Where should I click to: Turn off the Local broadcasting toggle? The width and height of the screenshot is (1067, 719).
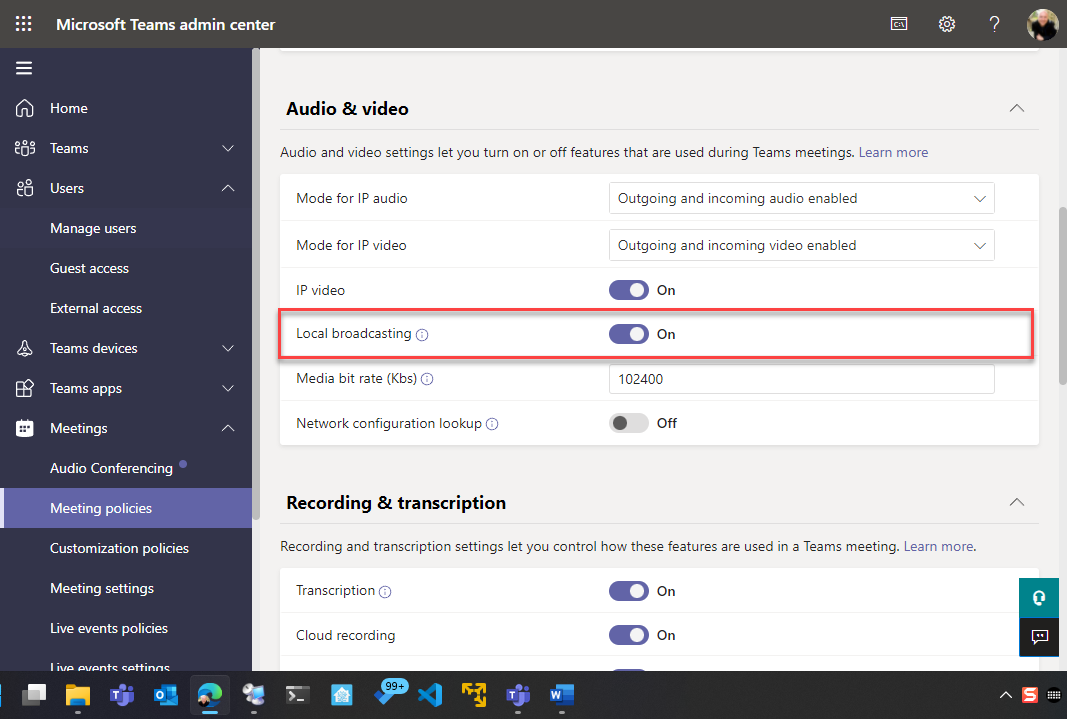tap(628, 334)
